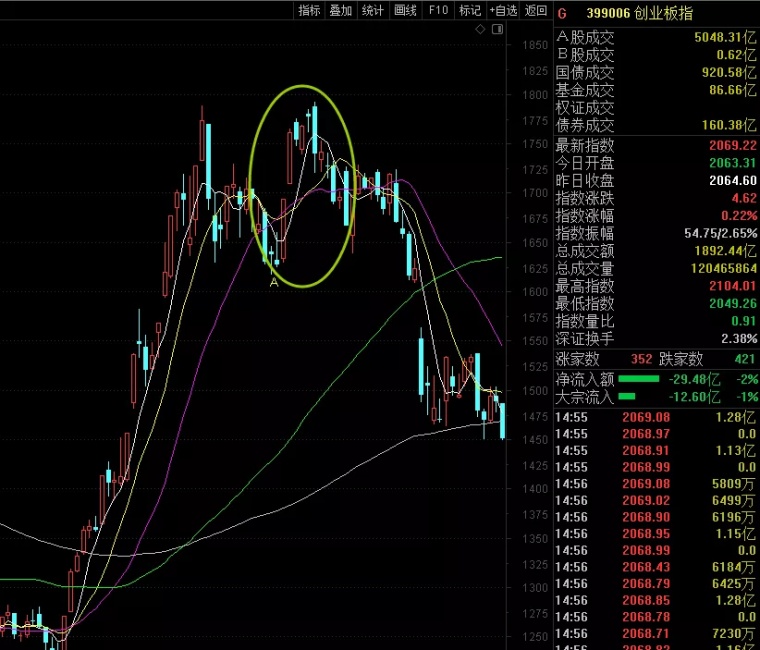Viewport: 760px width, 650px height.
Task: Select tick price 2069.08 with 1.28亿 volume
Action: [x=646, y=417]
